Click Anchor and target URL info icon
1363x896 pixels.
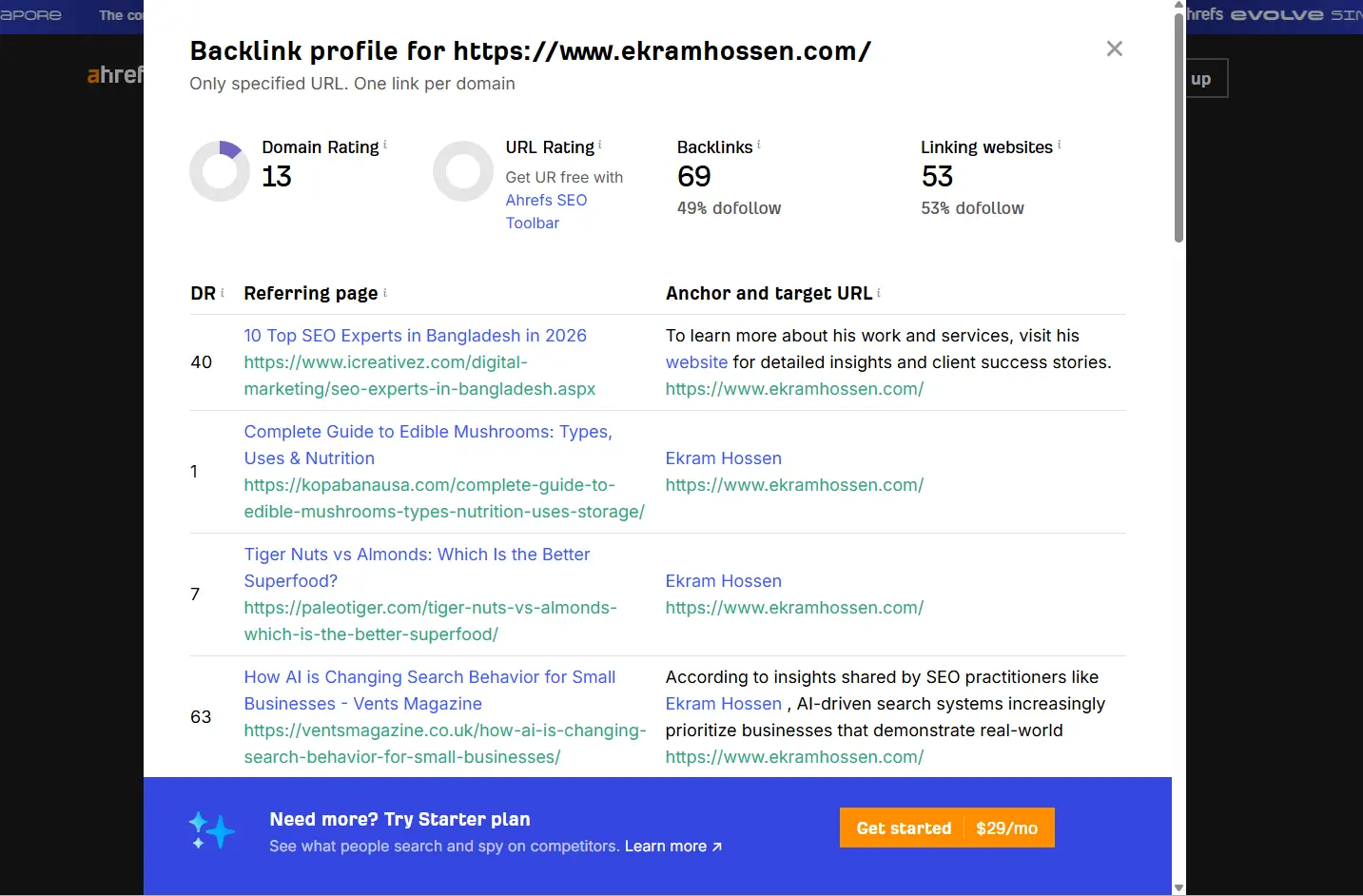coord(879,292)
